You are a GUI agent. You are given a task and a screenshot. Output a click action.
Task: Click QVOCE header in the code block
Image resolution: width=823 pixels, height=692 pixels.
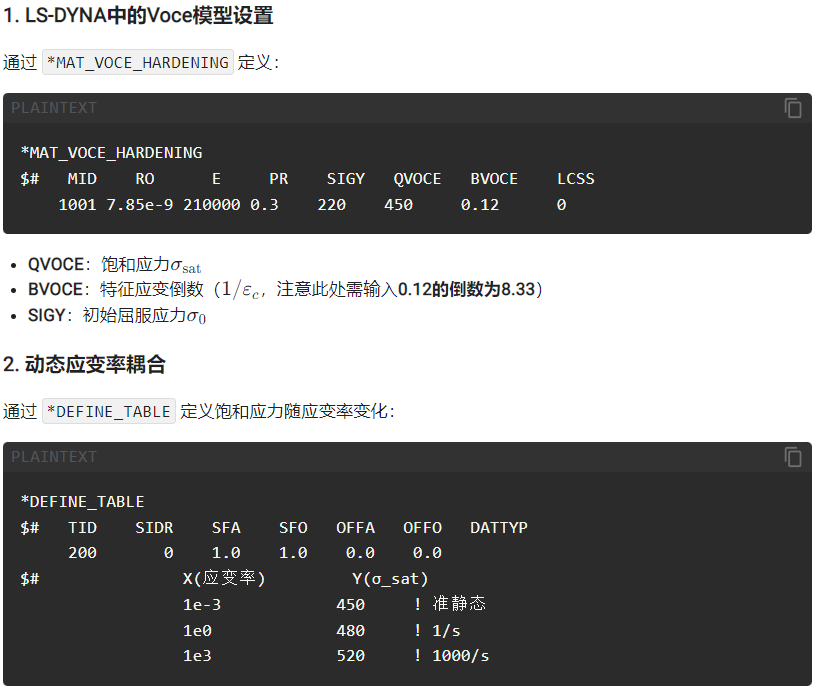(417, 179)
